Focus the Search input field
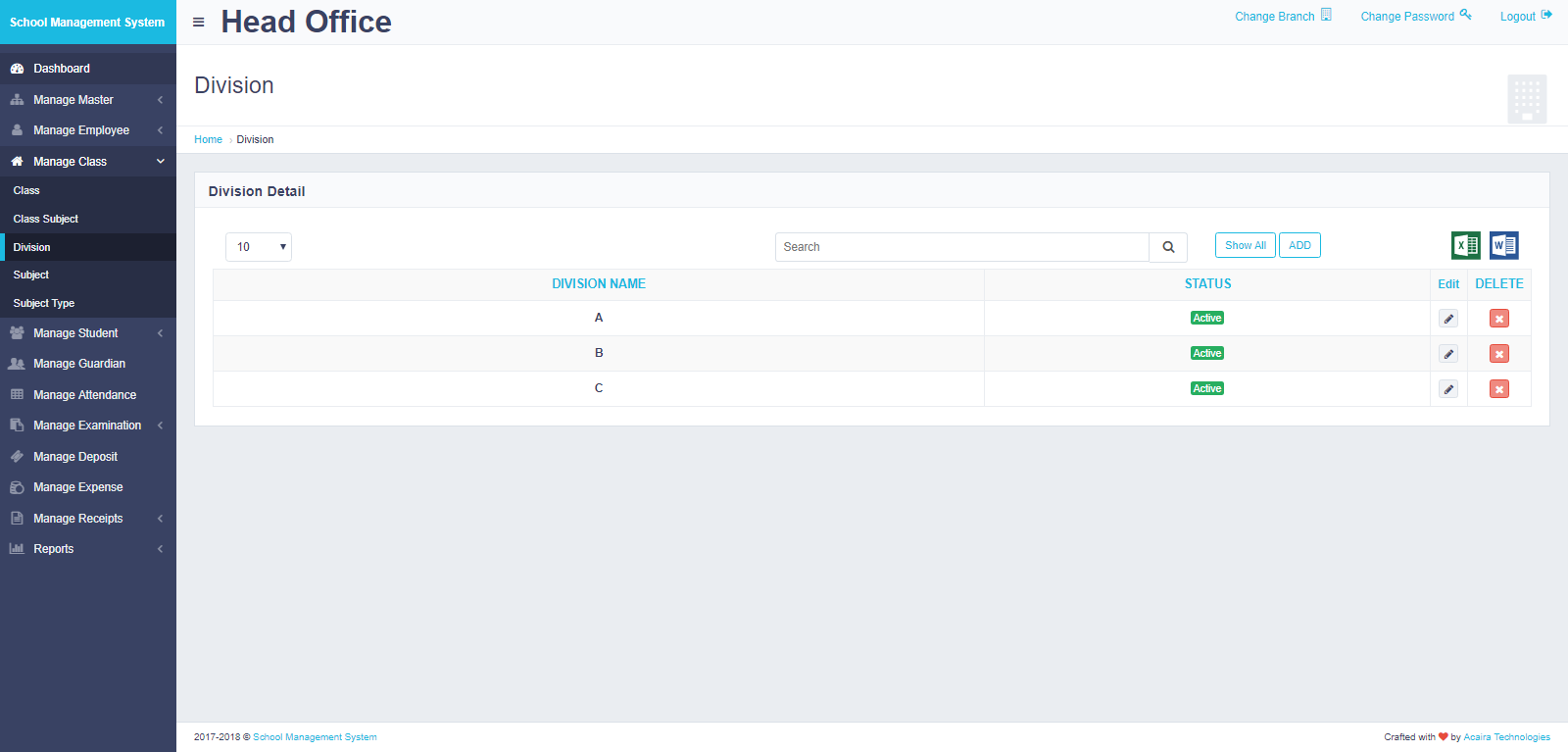This screenshot has height=752, width=1568. [x=961, y=247]
